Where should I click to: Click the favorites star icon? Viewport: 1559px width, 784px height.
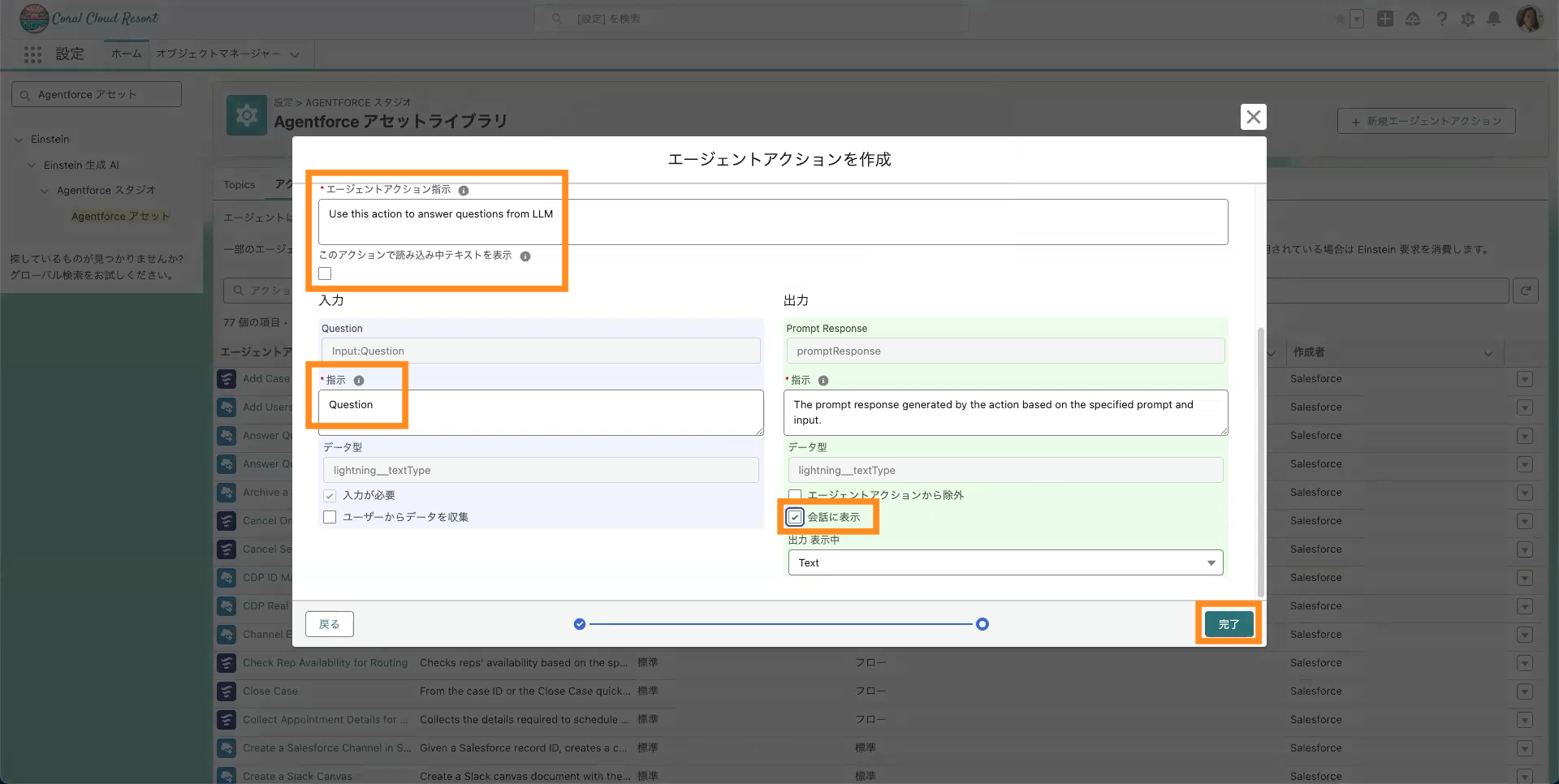1340,19
